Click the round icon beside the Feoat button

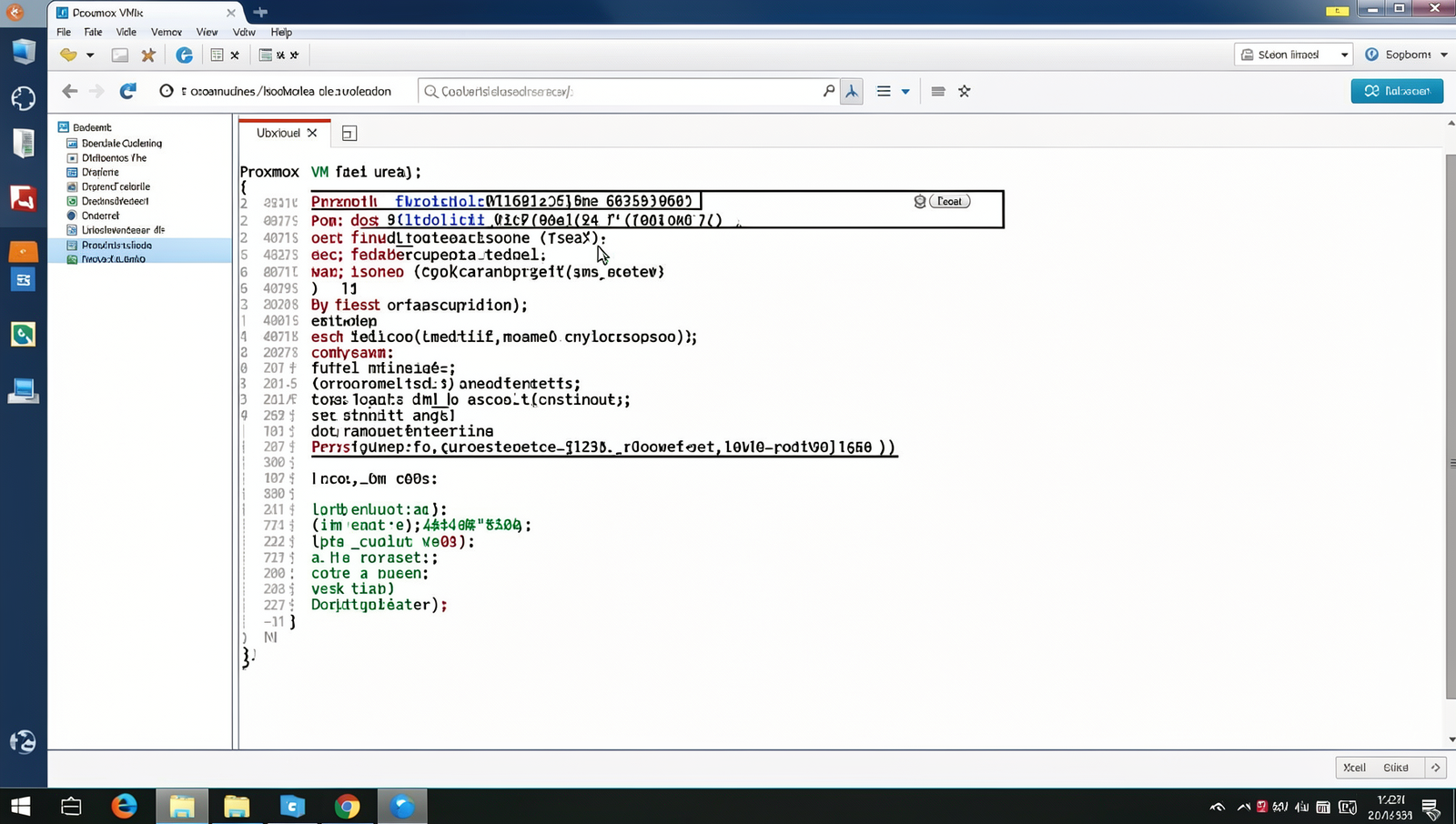tap(920, 202)
